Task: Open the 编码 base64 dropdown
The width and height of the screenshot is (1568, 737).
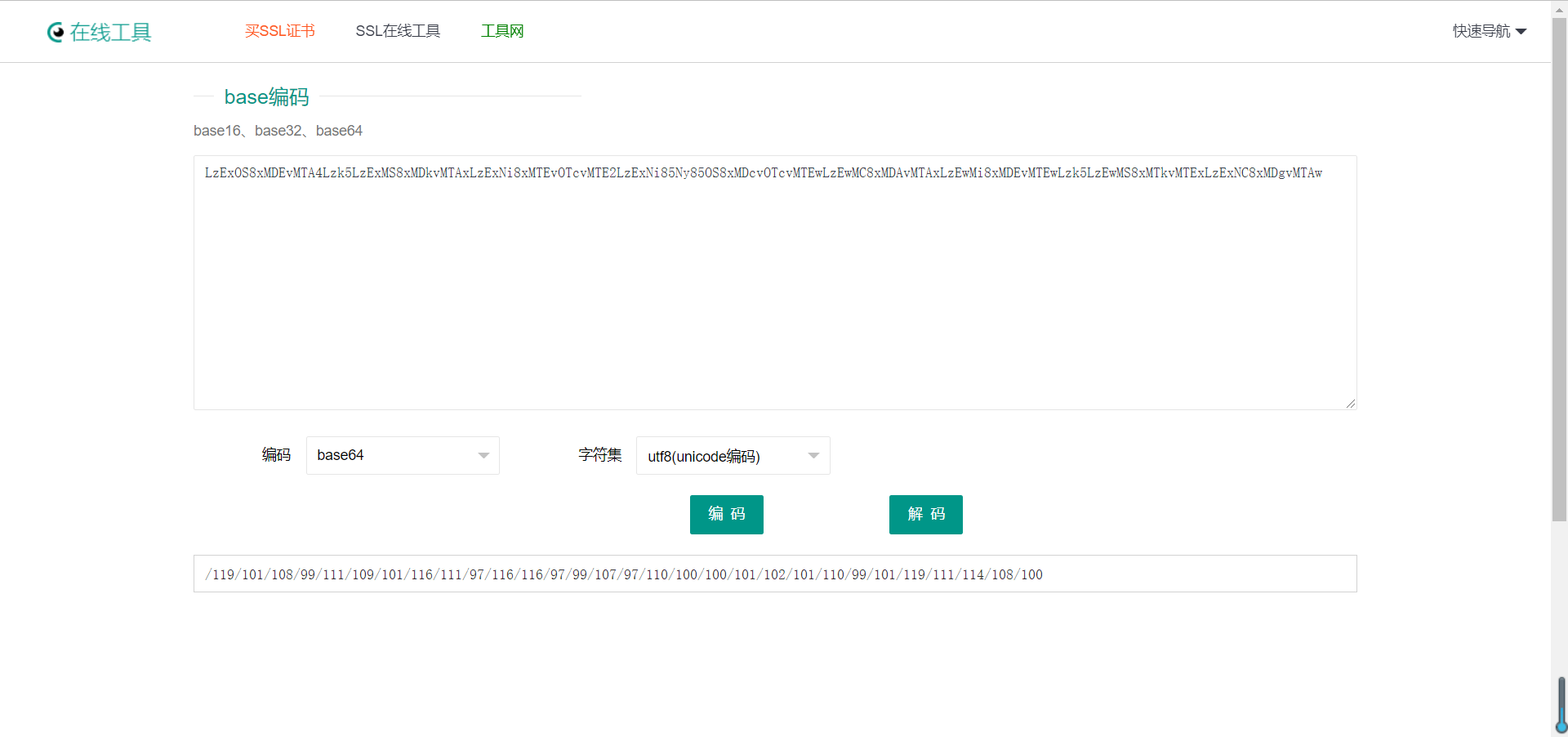Action: (x=403, y=455)
